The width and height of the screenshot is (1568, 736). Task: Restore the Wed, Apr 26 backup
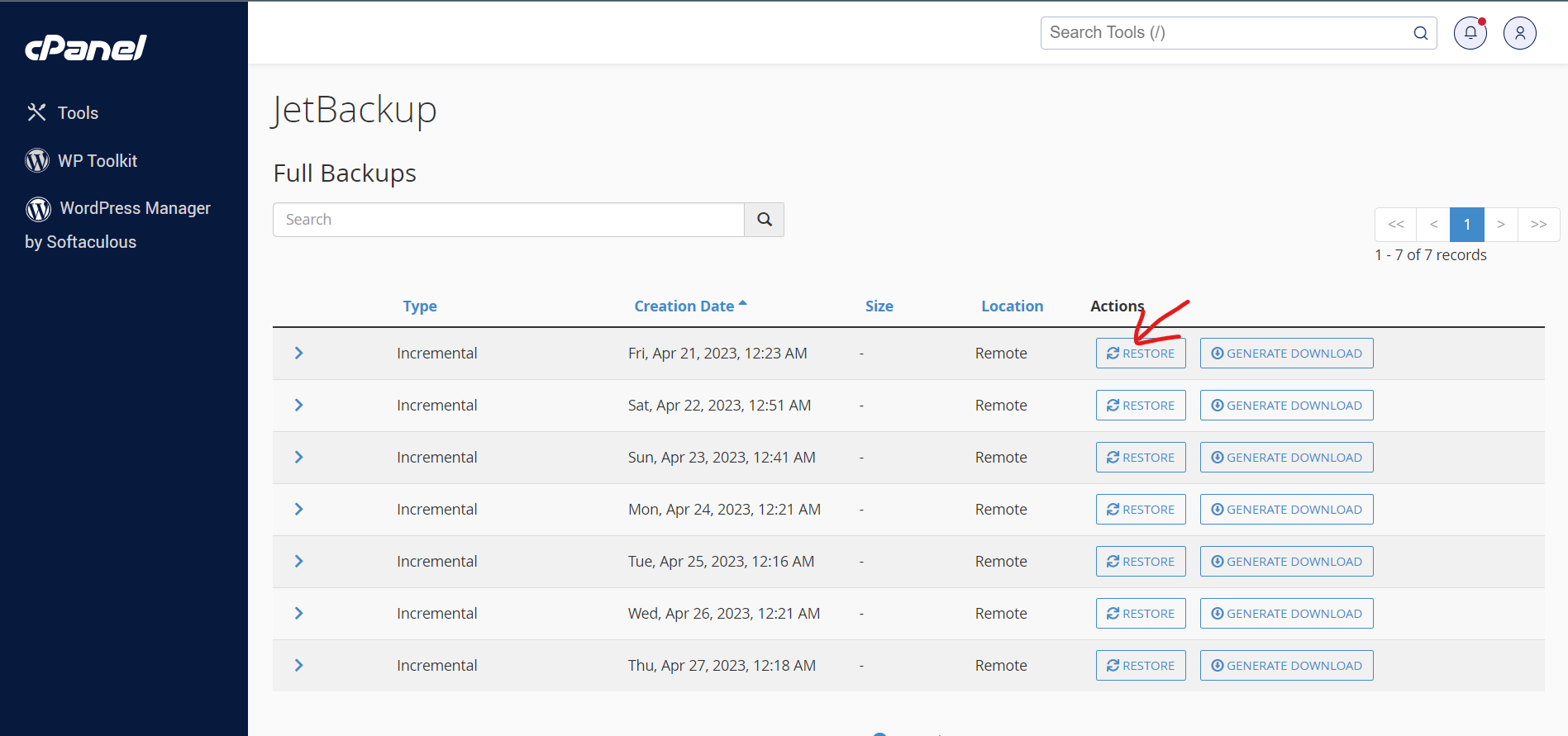point(1141,614)
